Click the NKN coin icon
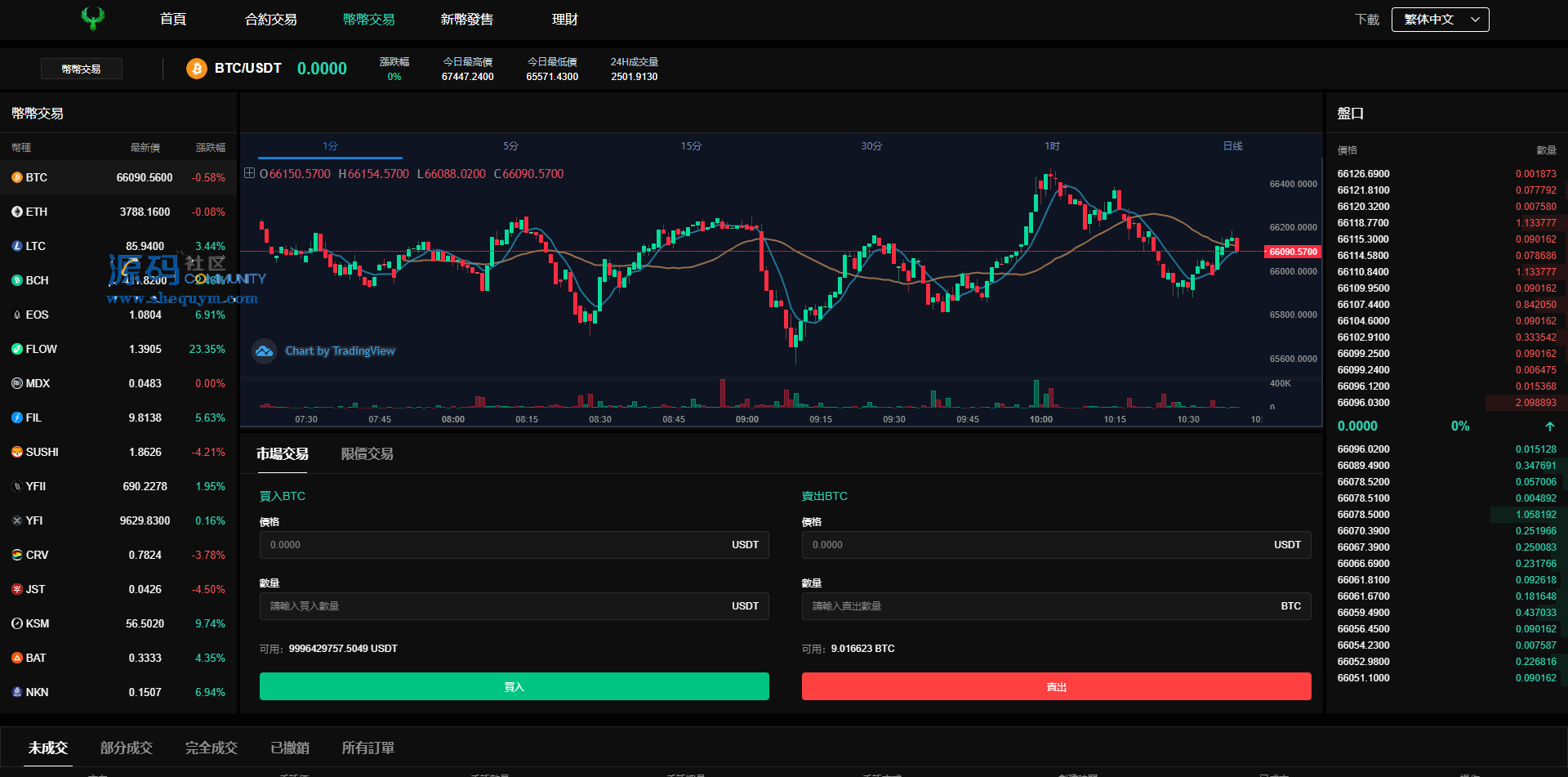Image resolution: width=1568 pixels, height=777 pixels. click(17, 692)
